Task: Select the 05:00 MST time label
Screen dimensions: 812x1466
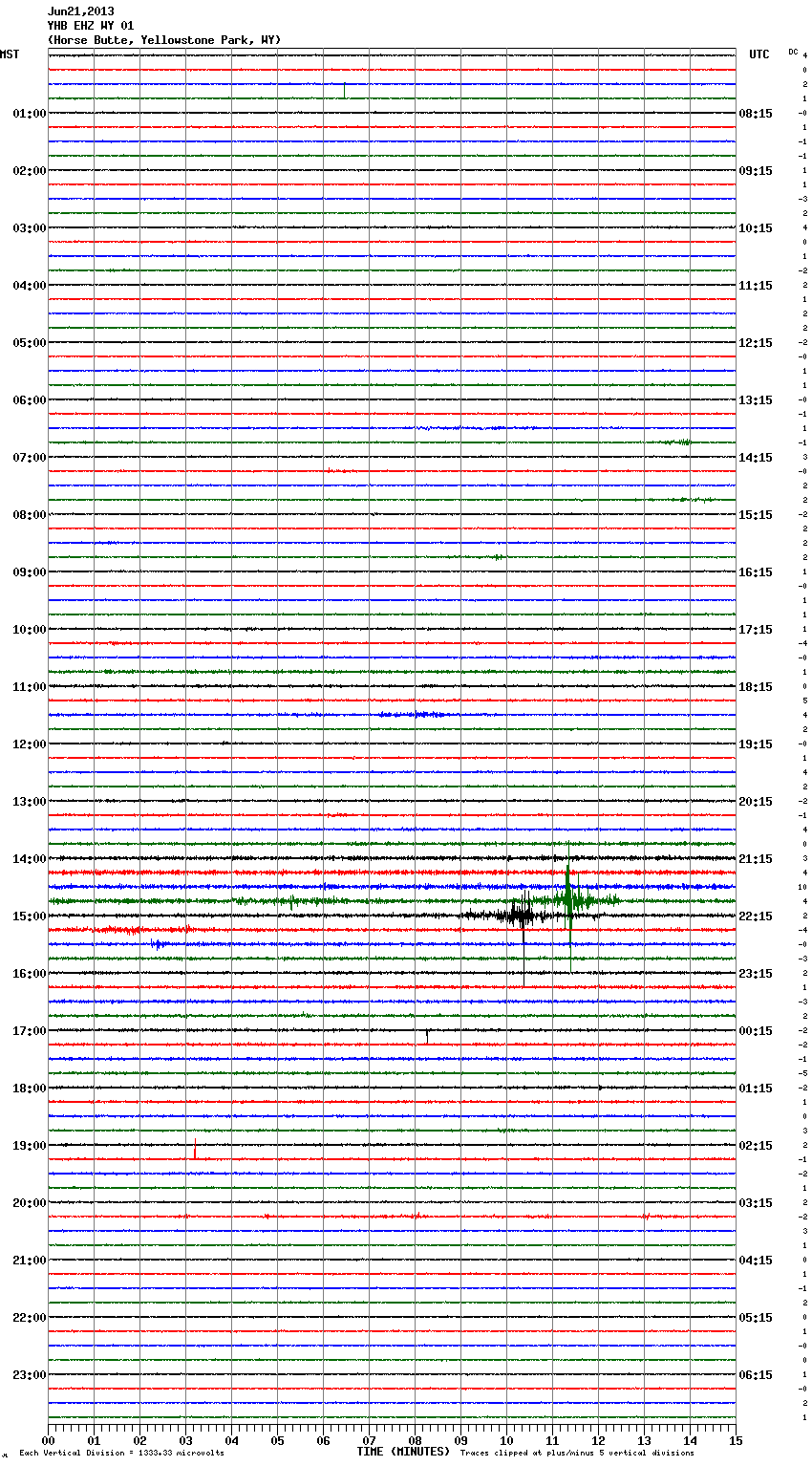Action: coord(29,343)
